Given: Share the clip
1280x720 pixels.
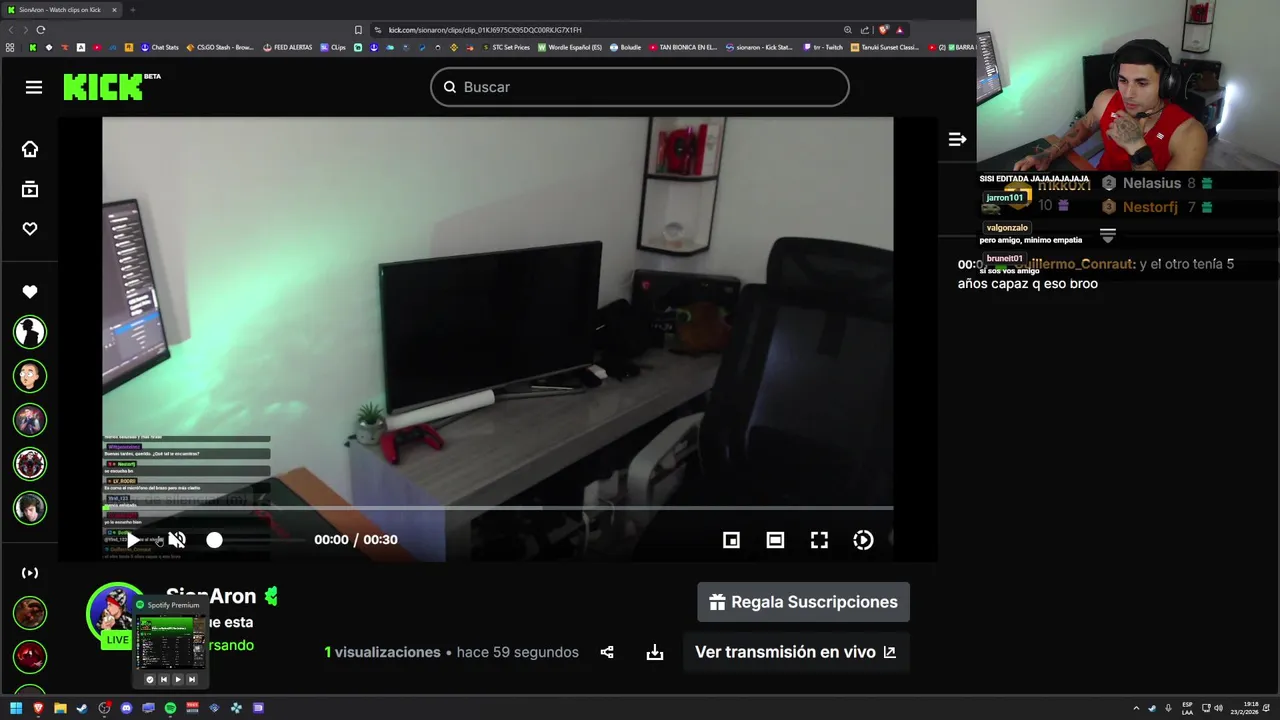Looking at the screenshot, I should [607, 652].
